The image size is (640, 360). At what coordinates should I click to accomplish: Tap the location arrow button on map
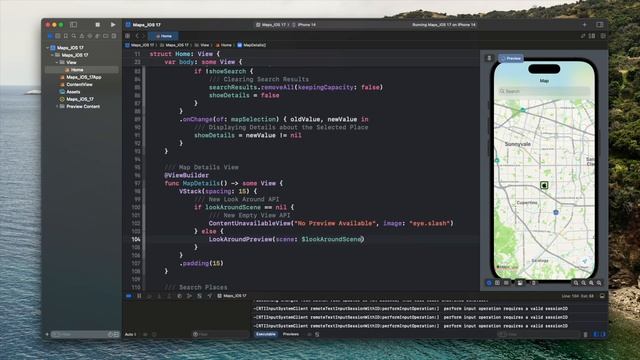click(584, 260)
